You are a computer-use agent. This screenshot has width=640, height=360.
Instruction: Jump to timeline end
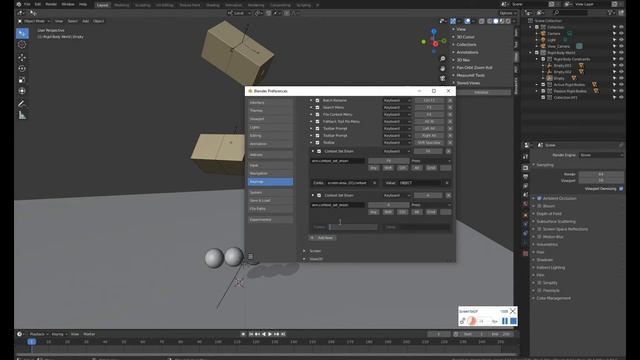coord(283,334)
